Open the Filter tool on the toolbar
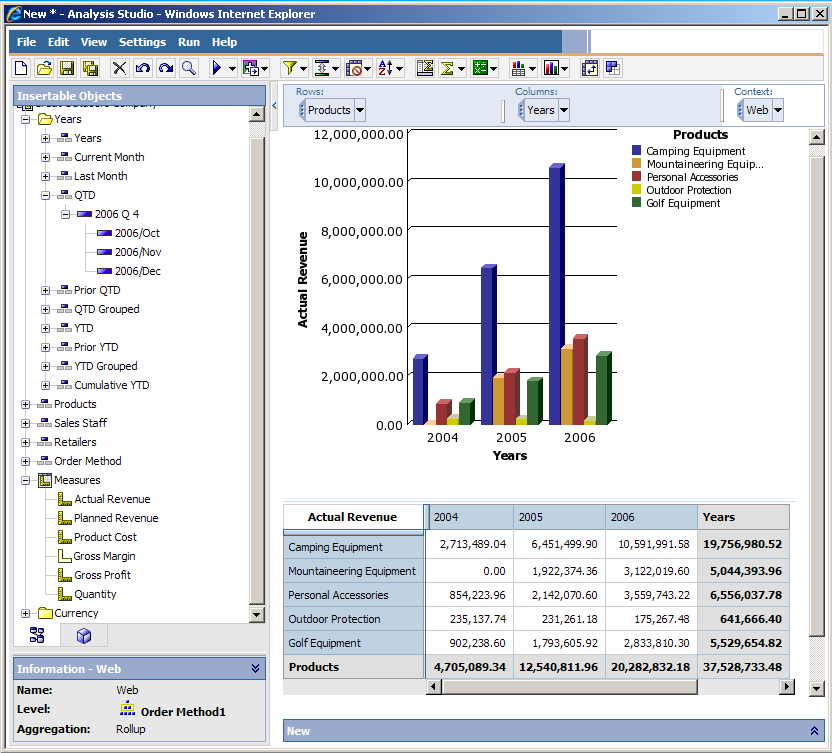Image resolution: width=832 pixels, height=753 pixels. (x=290, y=67)
